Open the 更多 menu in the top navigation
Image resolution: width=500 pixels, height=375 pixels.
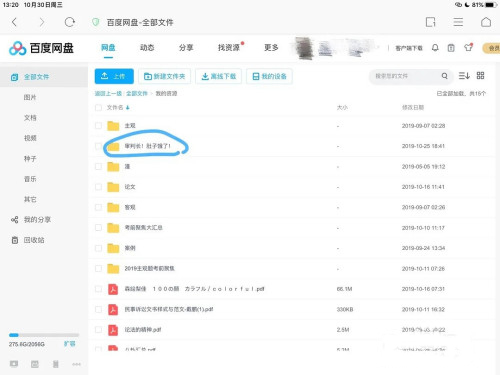click(x=271, y=48)
